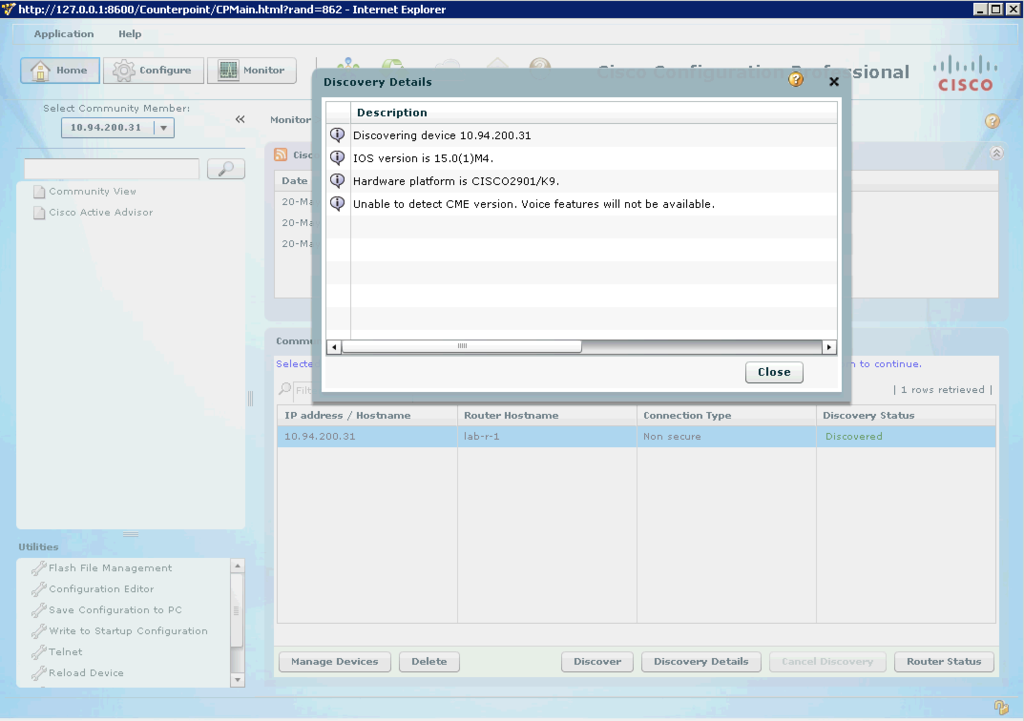Select the "Discovering device 10.94.200.31" text
This screenshot has height=721, width=1024.
pos(442,135)
